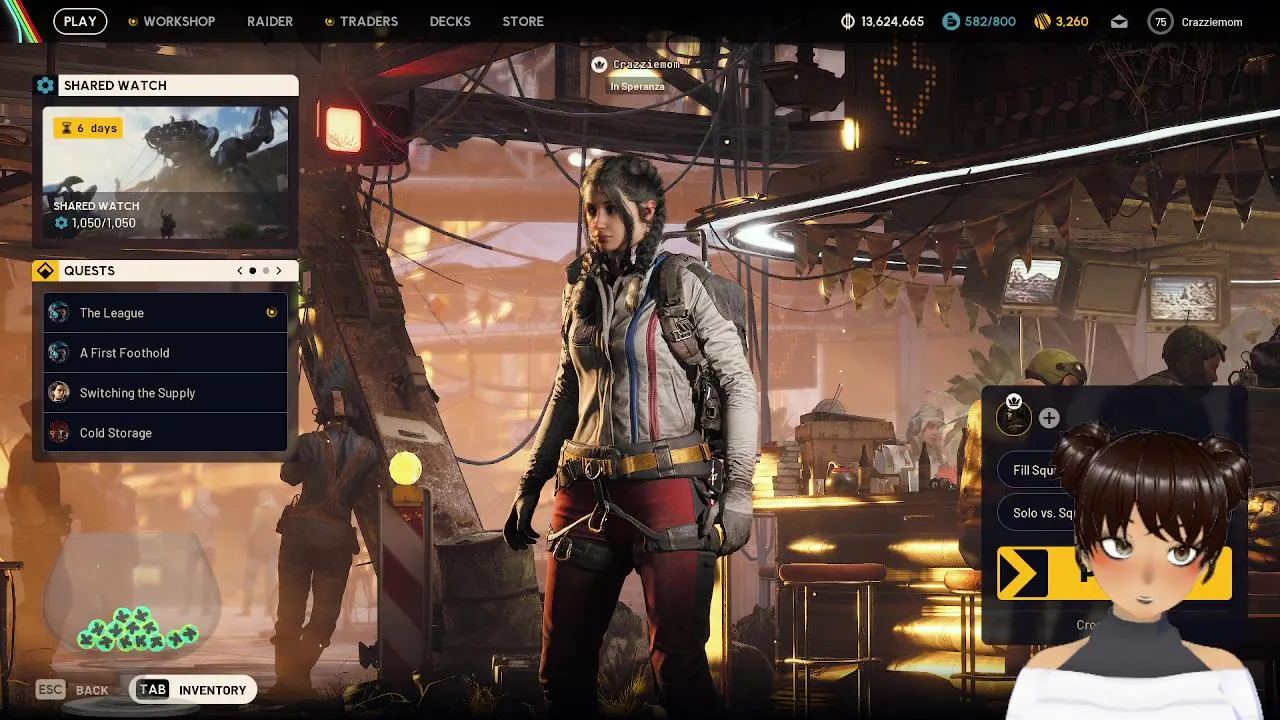Viewport: 1280px width, 720px height.
Task: Click the Shared Watch gear icon
Action: click(x=45, y=85)
